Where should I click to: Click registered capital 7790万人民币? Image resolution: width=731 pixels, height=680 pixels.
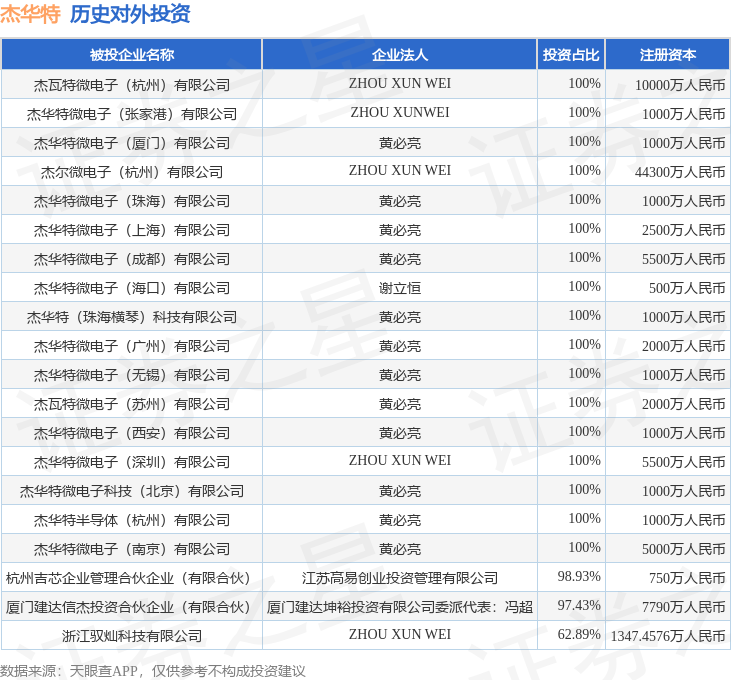coord(683,607)
